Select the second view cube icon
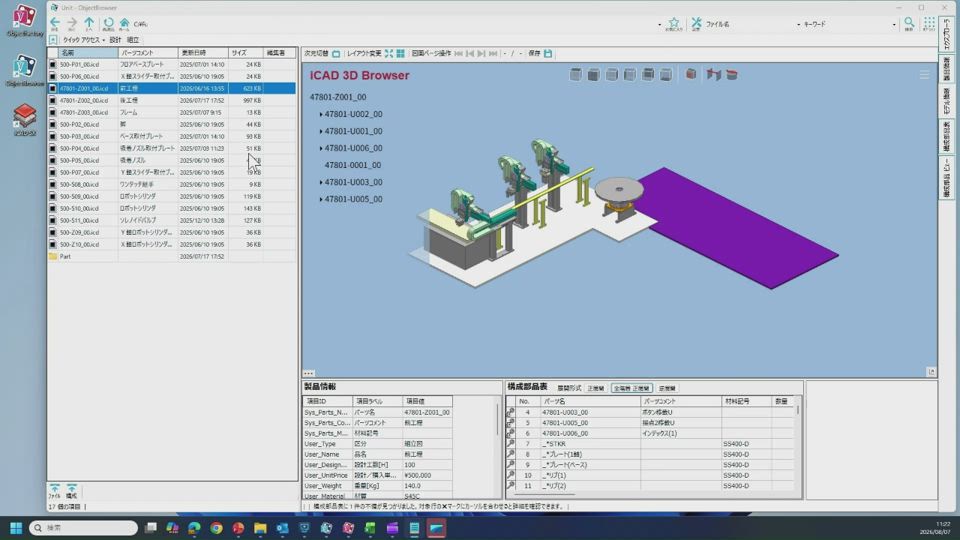The width and height of the screenshot is (960, 540). coord(593,75)
